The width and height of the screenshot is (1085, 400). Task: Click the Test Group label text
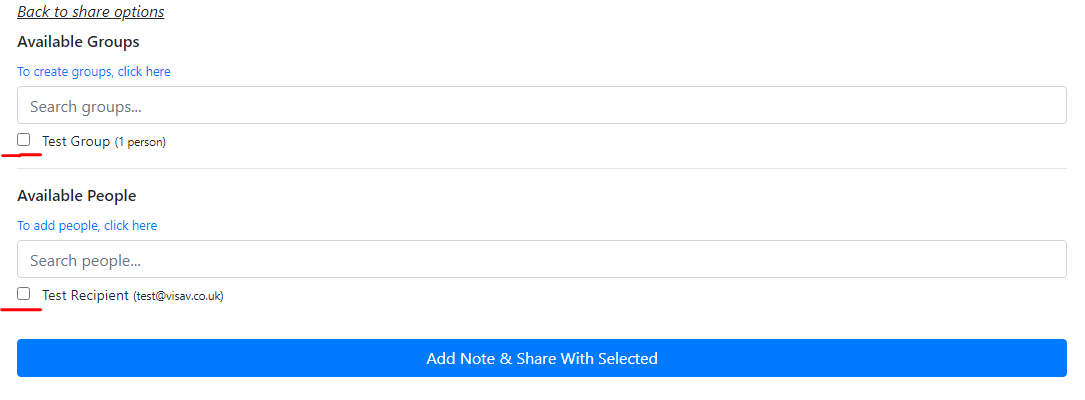76,141
